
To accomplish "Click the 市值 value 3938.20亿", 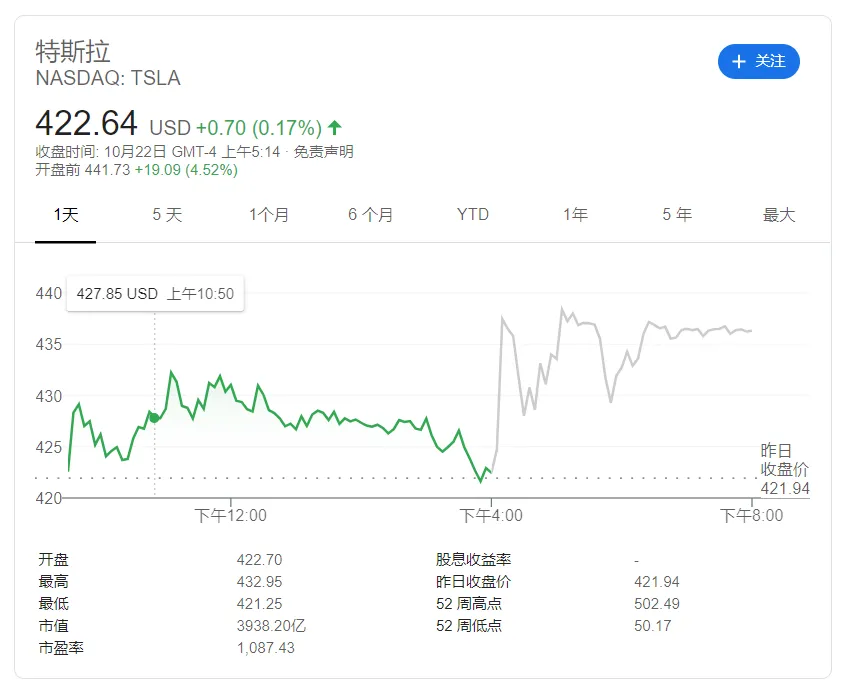I will click(271, 626).
